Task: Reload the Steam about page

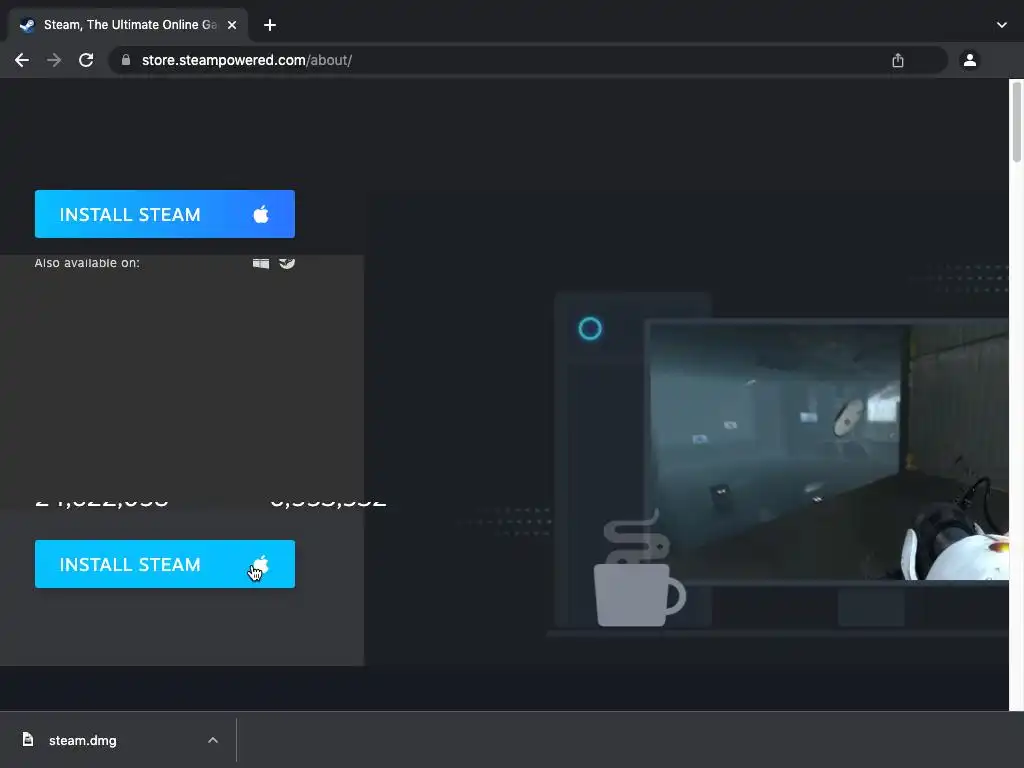Action: point(86,60)
